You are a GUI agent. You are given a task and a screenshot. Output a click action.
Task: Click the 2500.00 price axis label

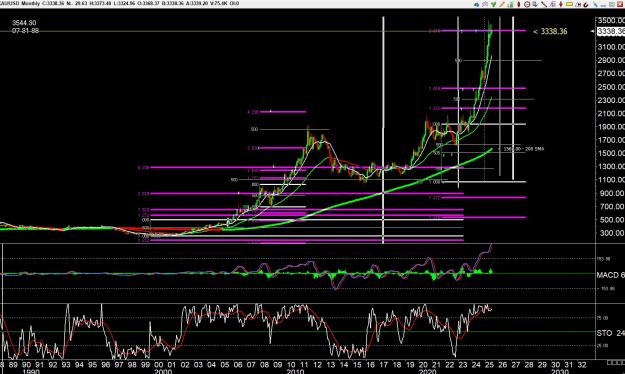[611, 87]
